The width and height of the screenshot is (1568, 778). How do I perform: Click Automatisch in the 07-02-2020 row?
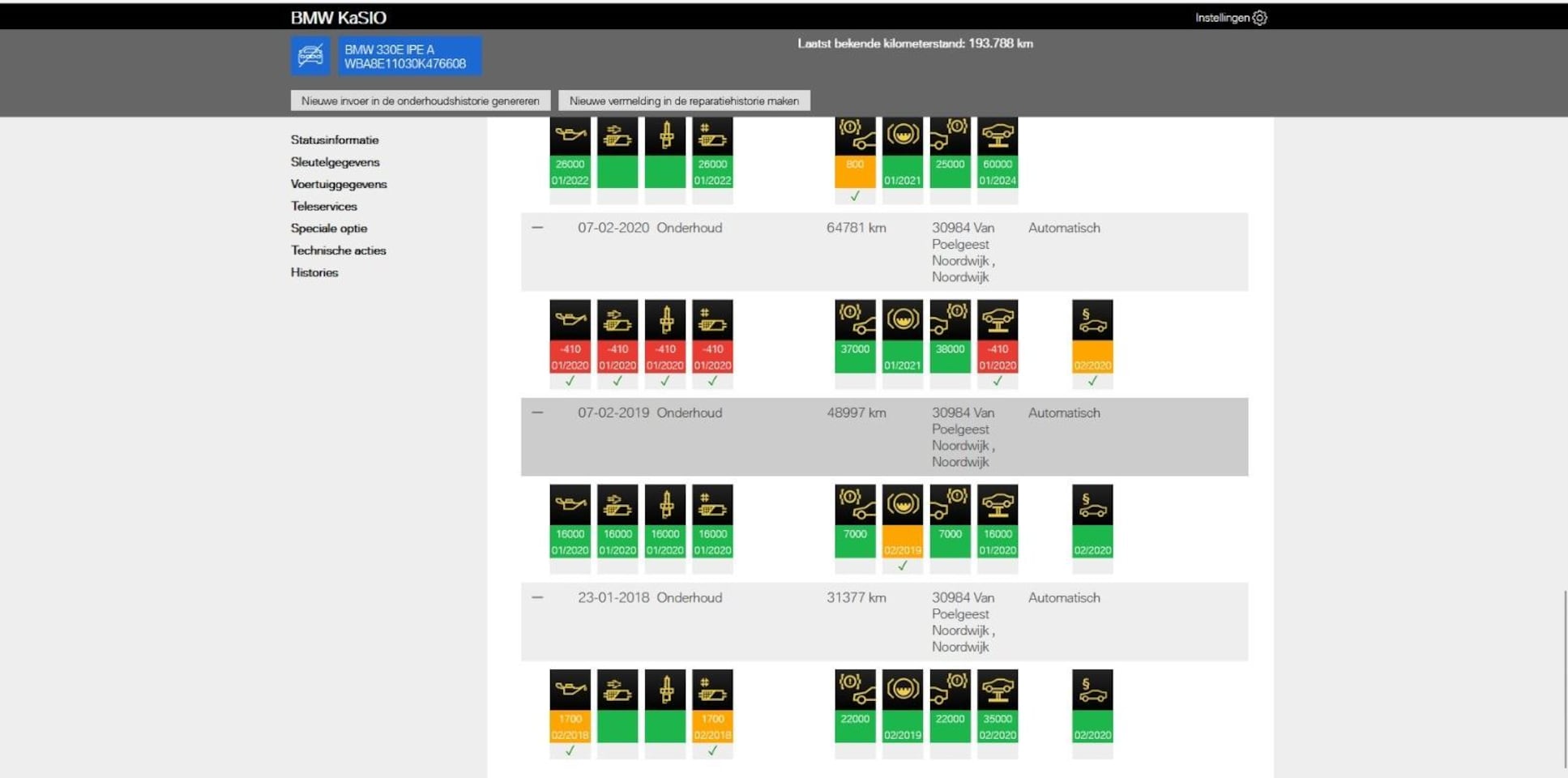tap(1064, 228)
